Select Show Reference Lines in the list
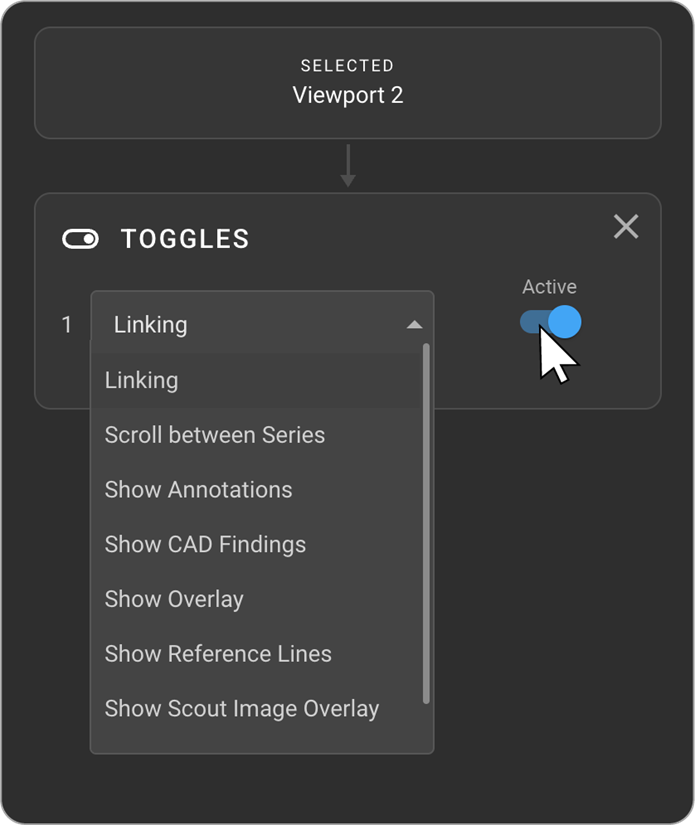 tap(218, 654)
